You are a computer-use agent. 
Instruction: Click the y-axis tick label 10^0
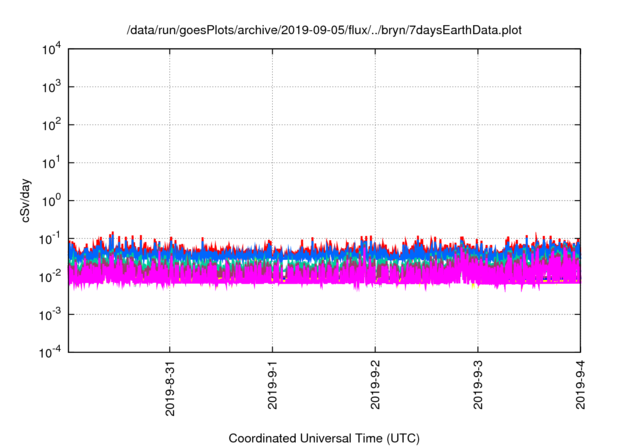tap(51, 201)
